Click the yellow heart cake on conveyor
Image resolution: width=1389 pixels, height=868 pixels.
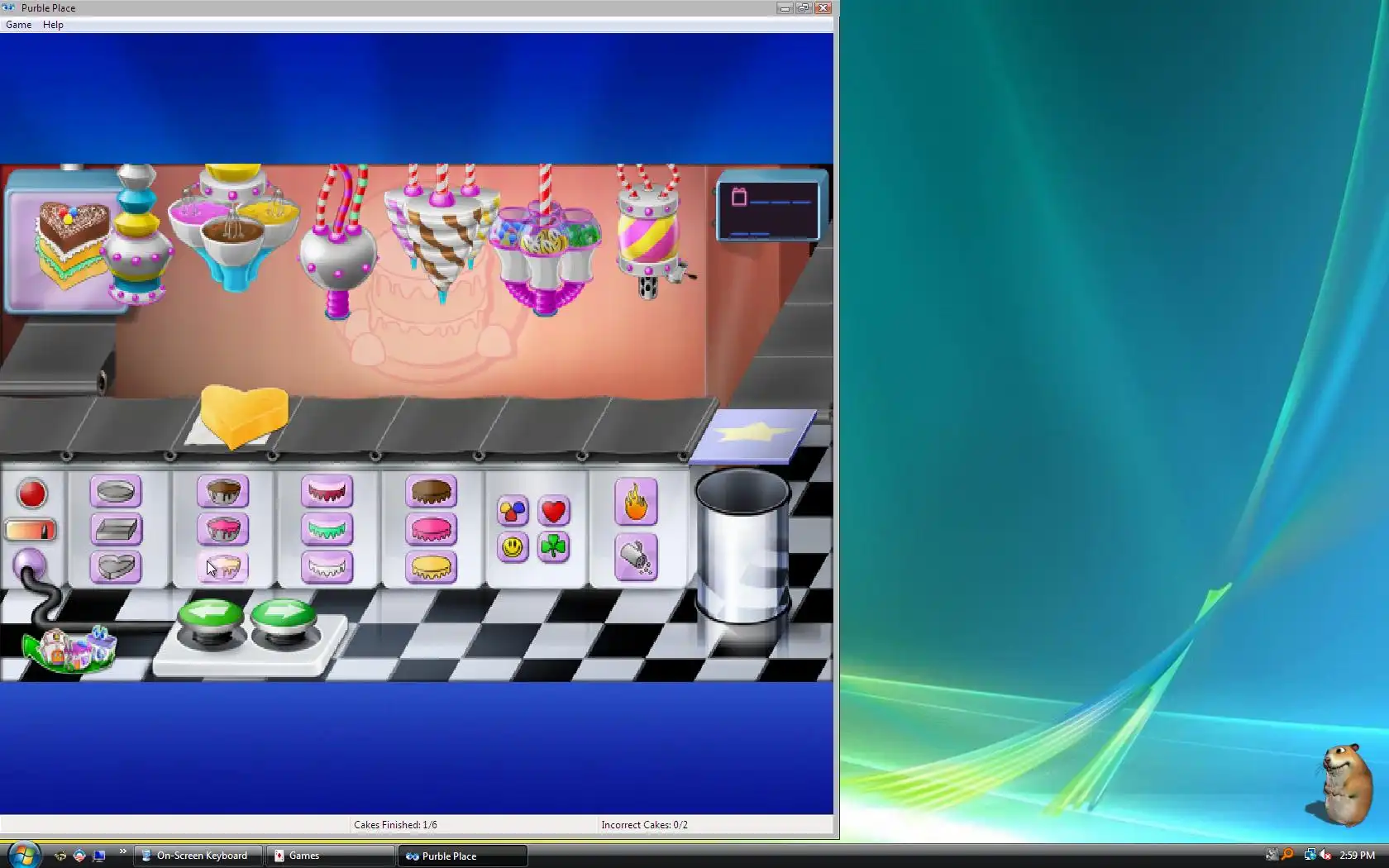[244, 415]
